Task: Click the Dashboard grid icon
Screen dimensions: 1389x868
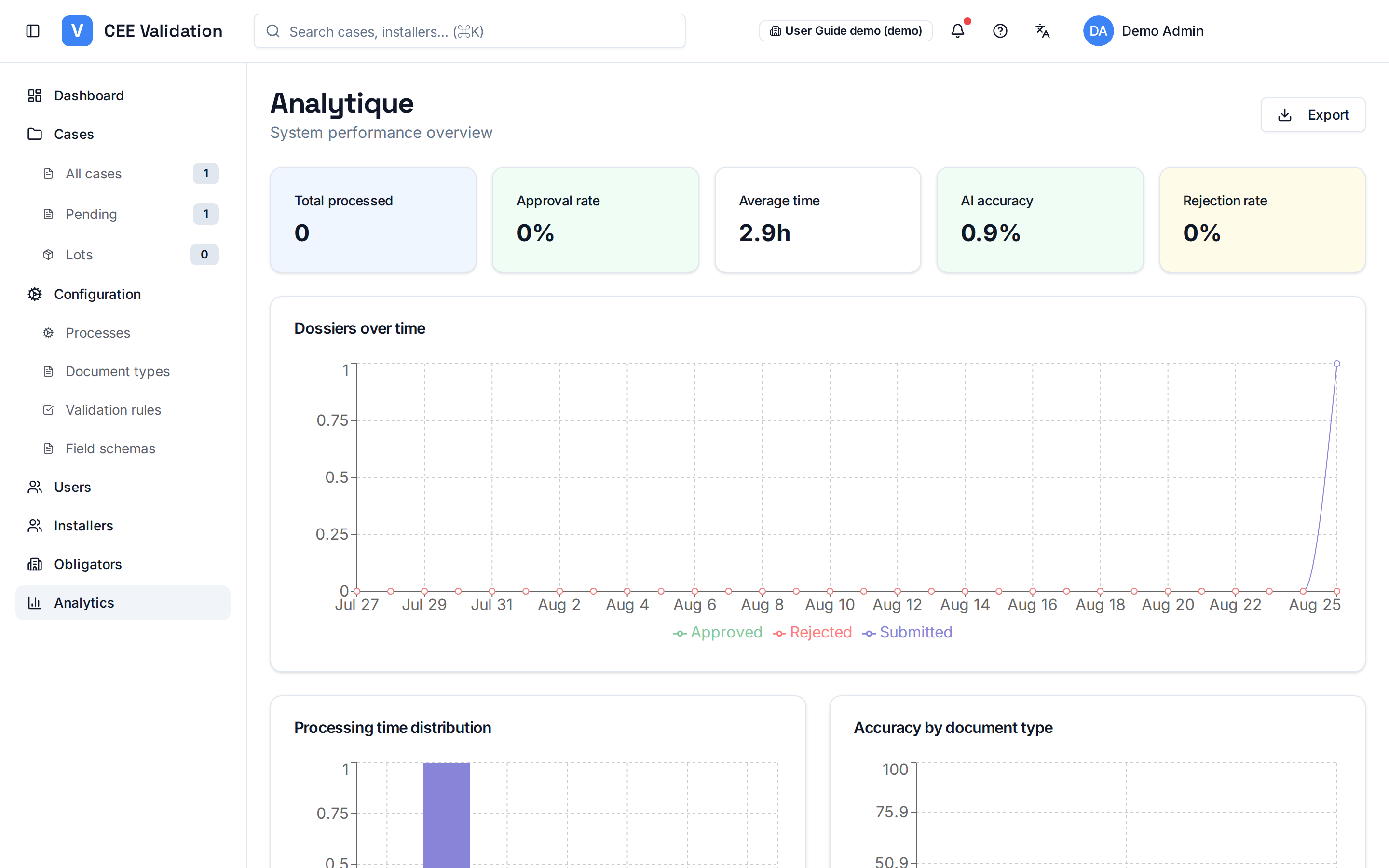Action: [34, 95]
